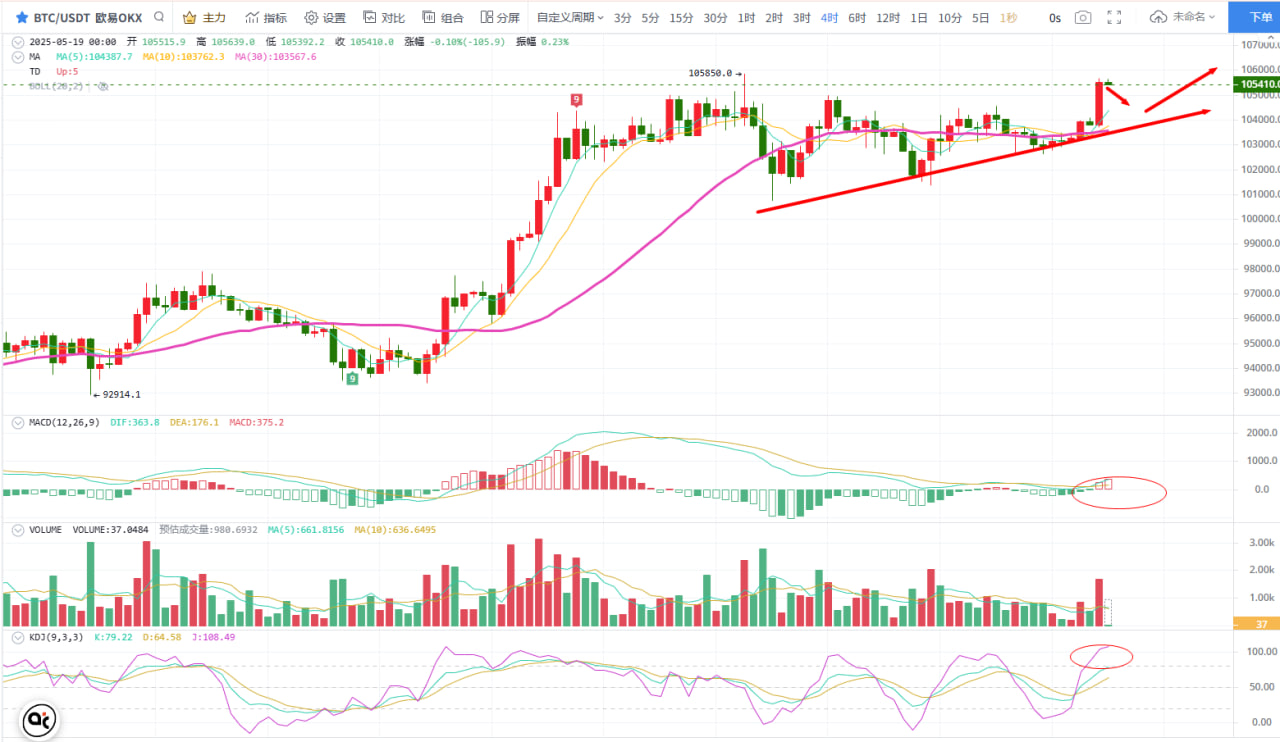Image resolution: width=1280 pixels, height=742 pixels.
Task: Click the K:79.22 KDJ value
Action: [113, 637]
